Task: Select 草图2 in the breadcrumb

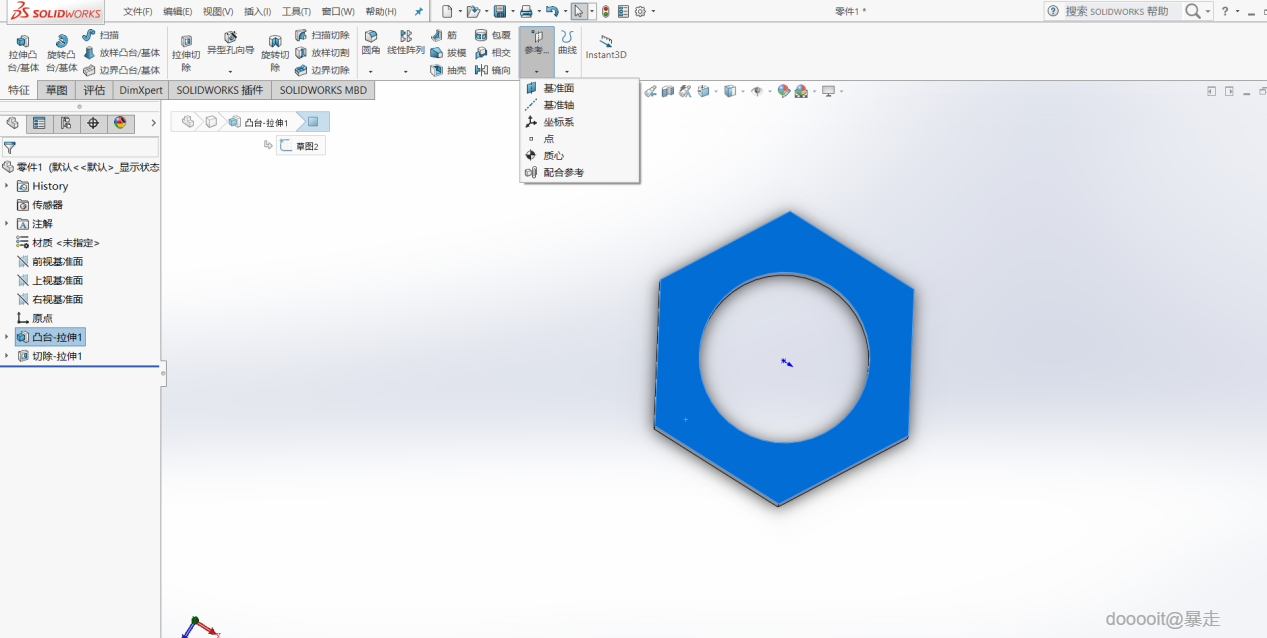Action: [300, 146]
